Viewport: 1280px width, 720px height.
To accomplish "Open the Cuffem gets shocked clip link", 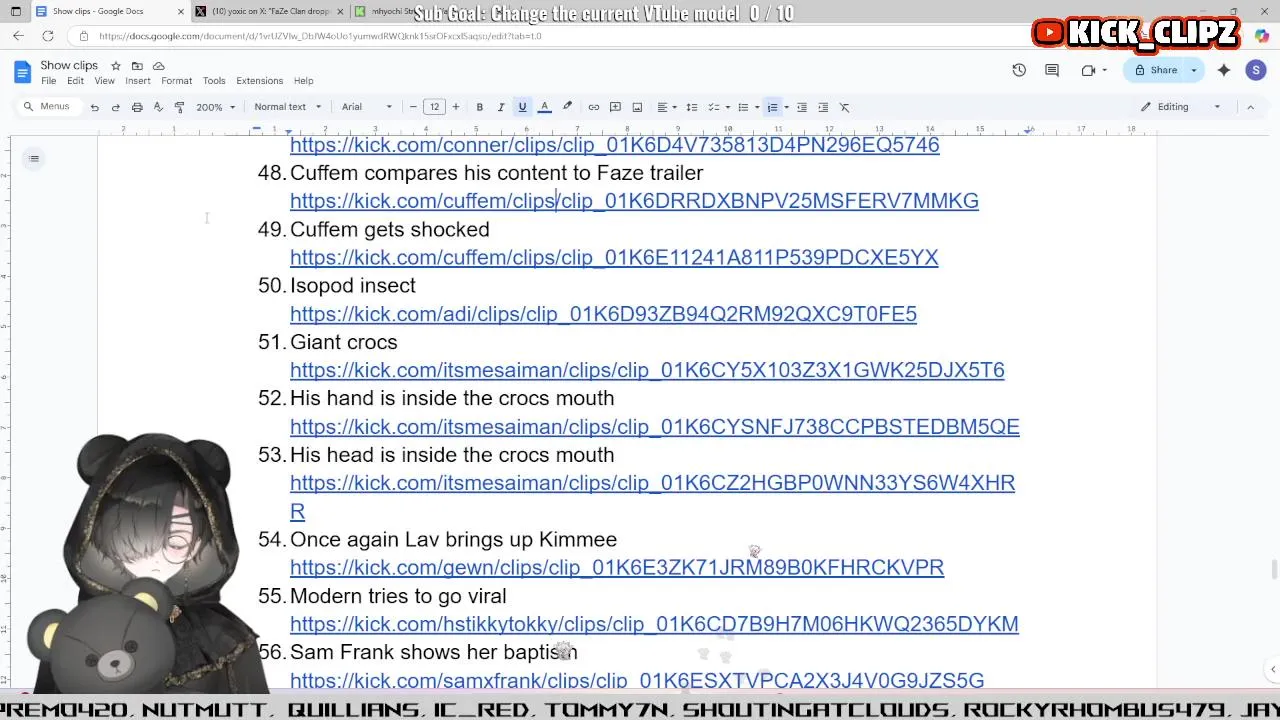I will click(614, 257).
